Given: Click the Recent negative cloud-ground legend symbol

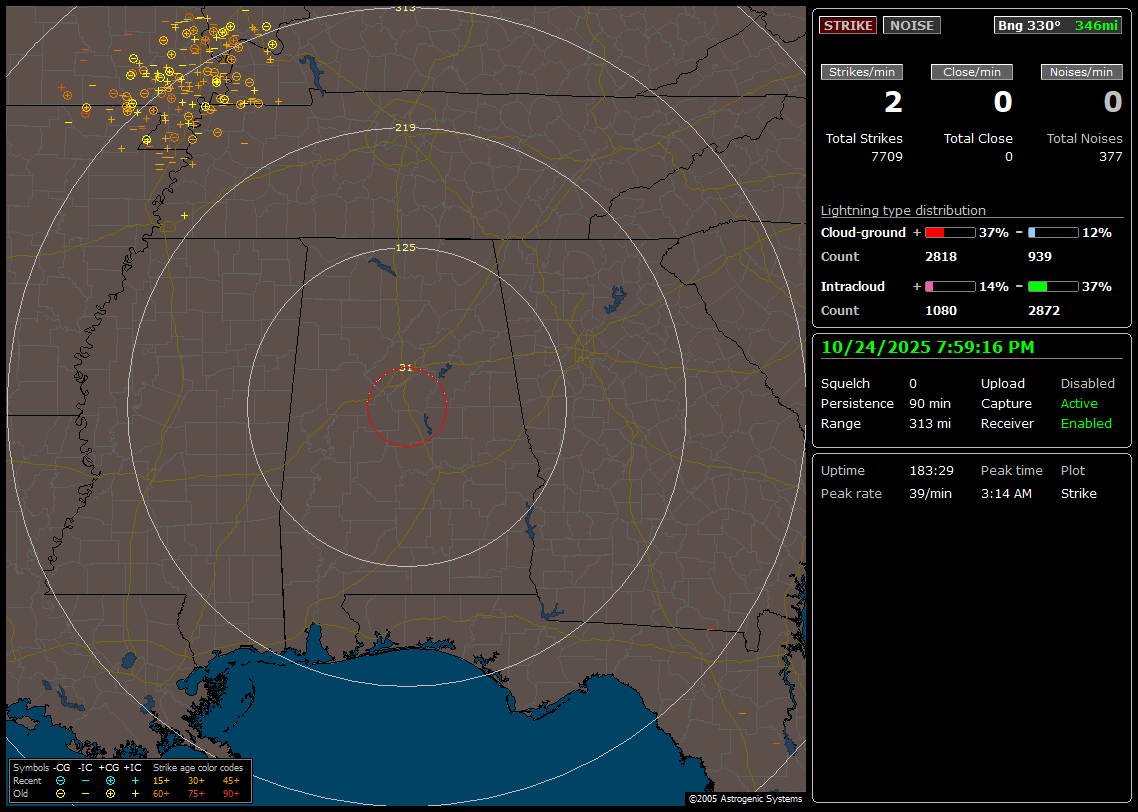Looking at the screenshot, I should 60,780.
